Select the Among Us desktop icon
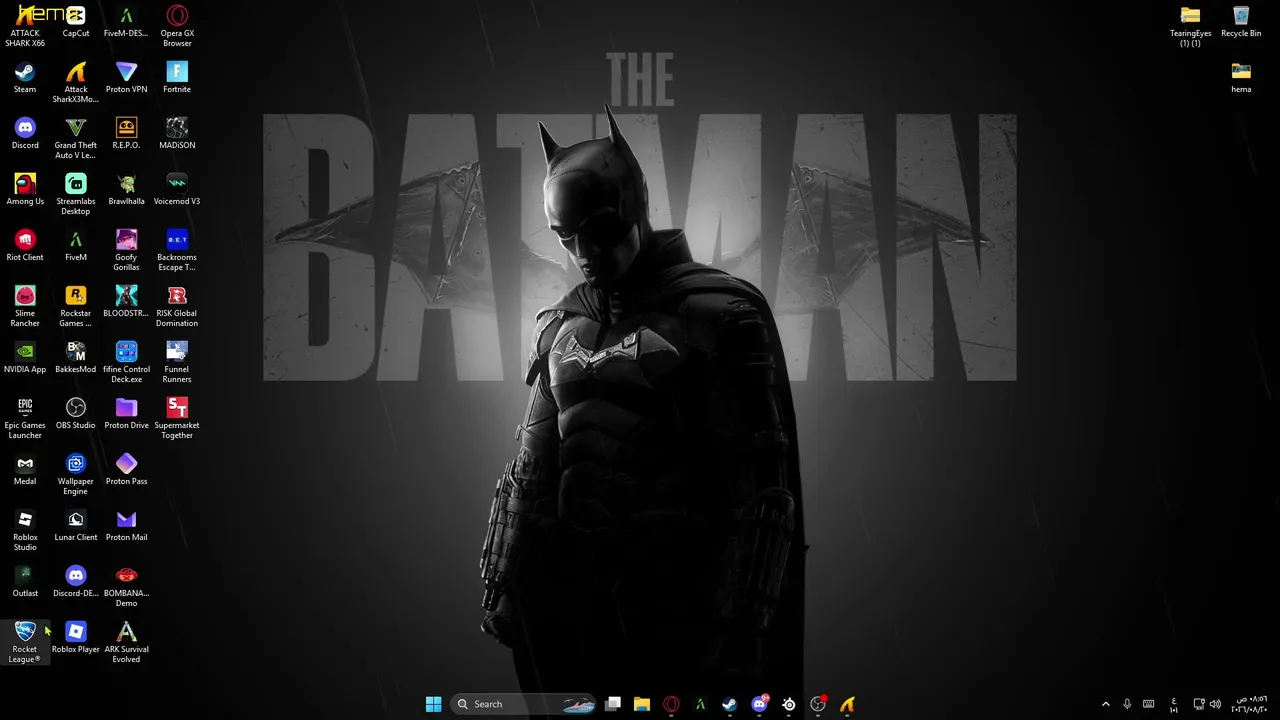 click(x=25, y=190)
